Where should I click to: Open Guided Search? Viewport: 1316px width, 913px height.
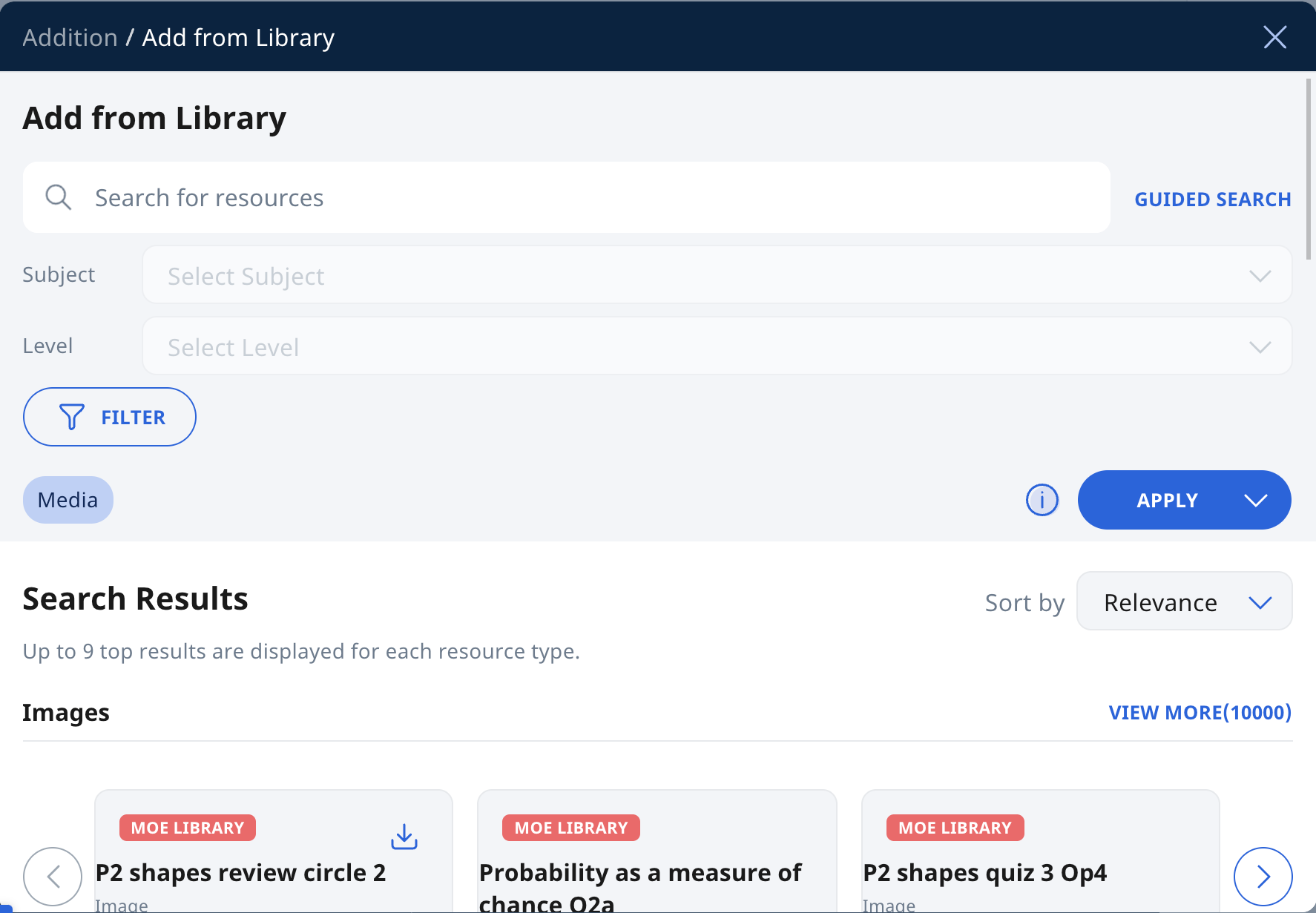click(x=1212, y=200)
